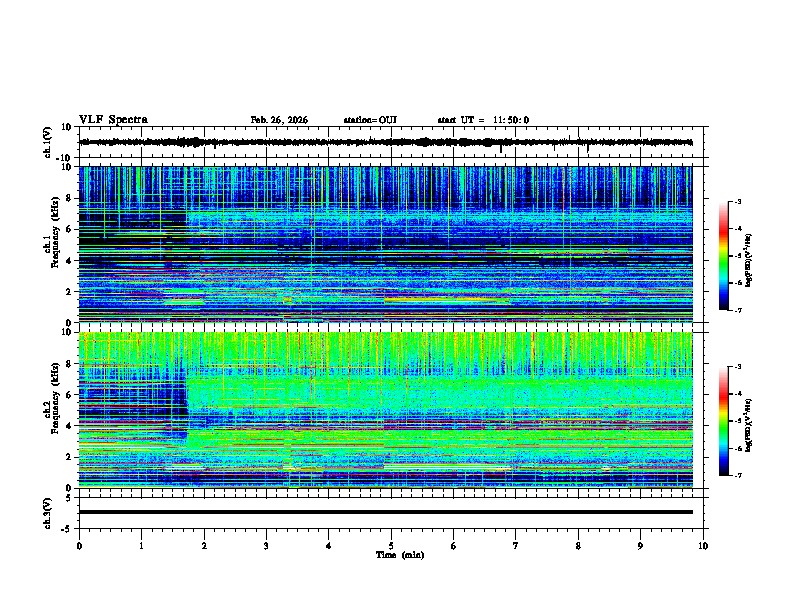Select the ch.1 color bar log(PSD) unit label

[749, 261]
